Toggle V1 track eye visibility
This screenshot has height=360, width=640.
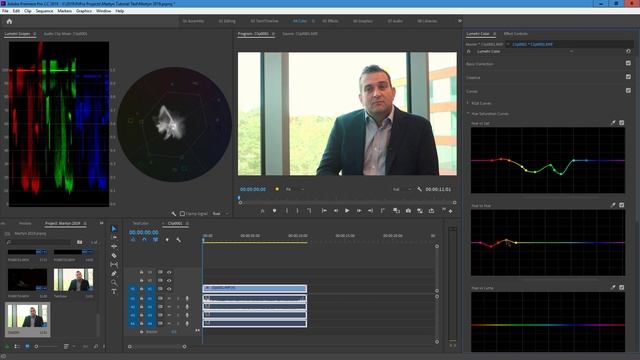169,289
